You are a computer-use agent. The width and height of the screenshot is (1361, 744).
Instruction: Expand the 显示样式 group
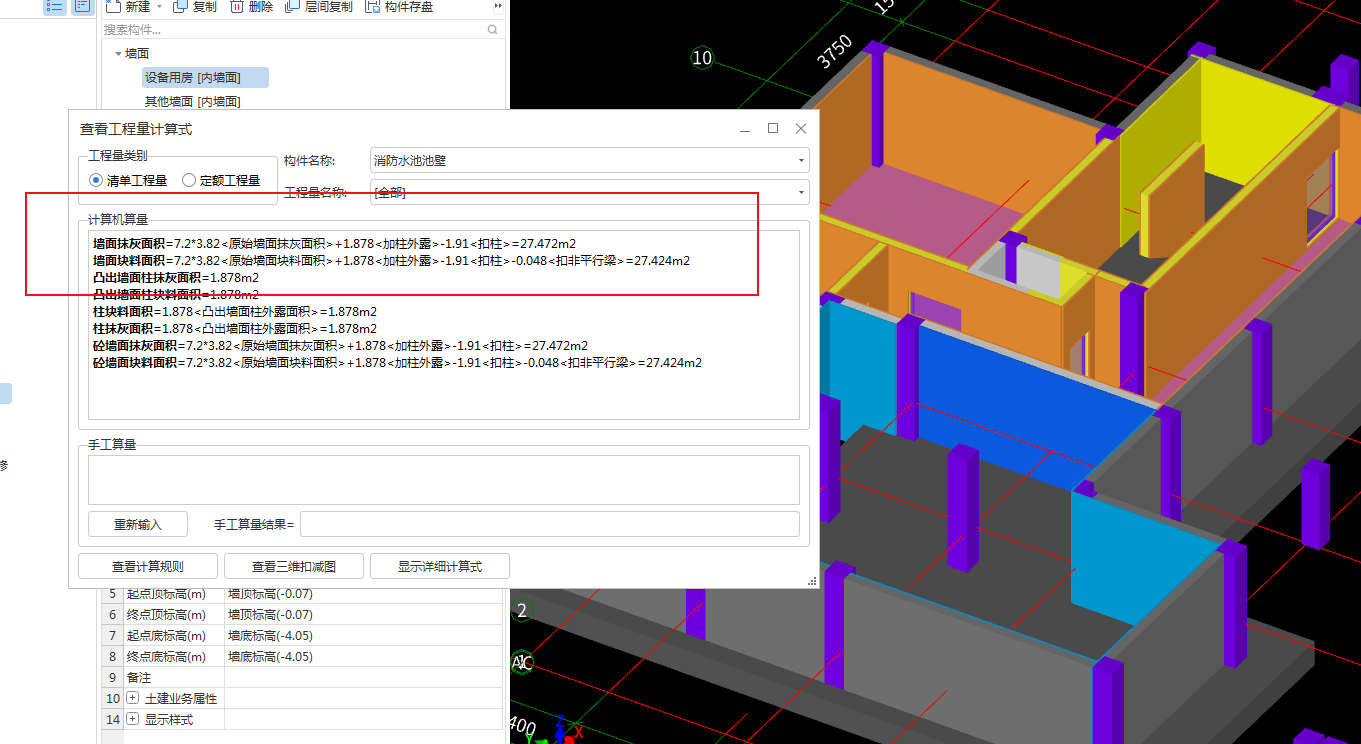pyautogui.click(x=133, y=719)
